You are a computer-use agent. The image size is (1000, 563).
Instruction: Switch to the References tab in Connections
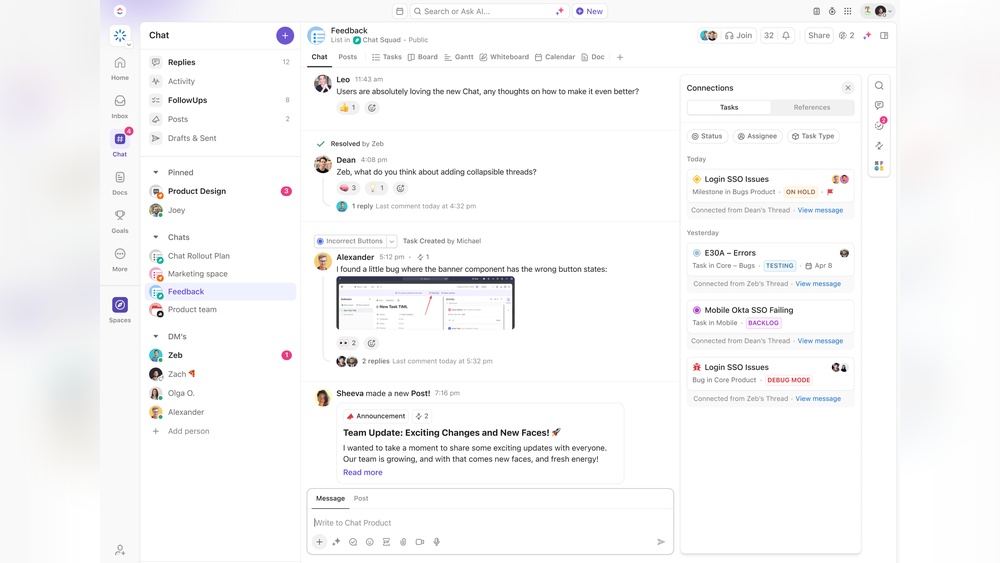[x=811, y=107]
